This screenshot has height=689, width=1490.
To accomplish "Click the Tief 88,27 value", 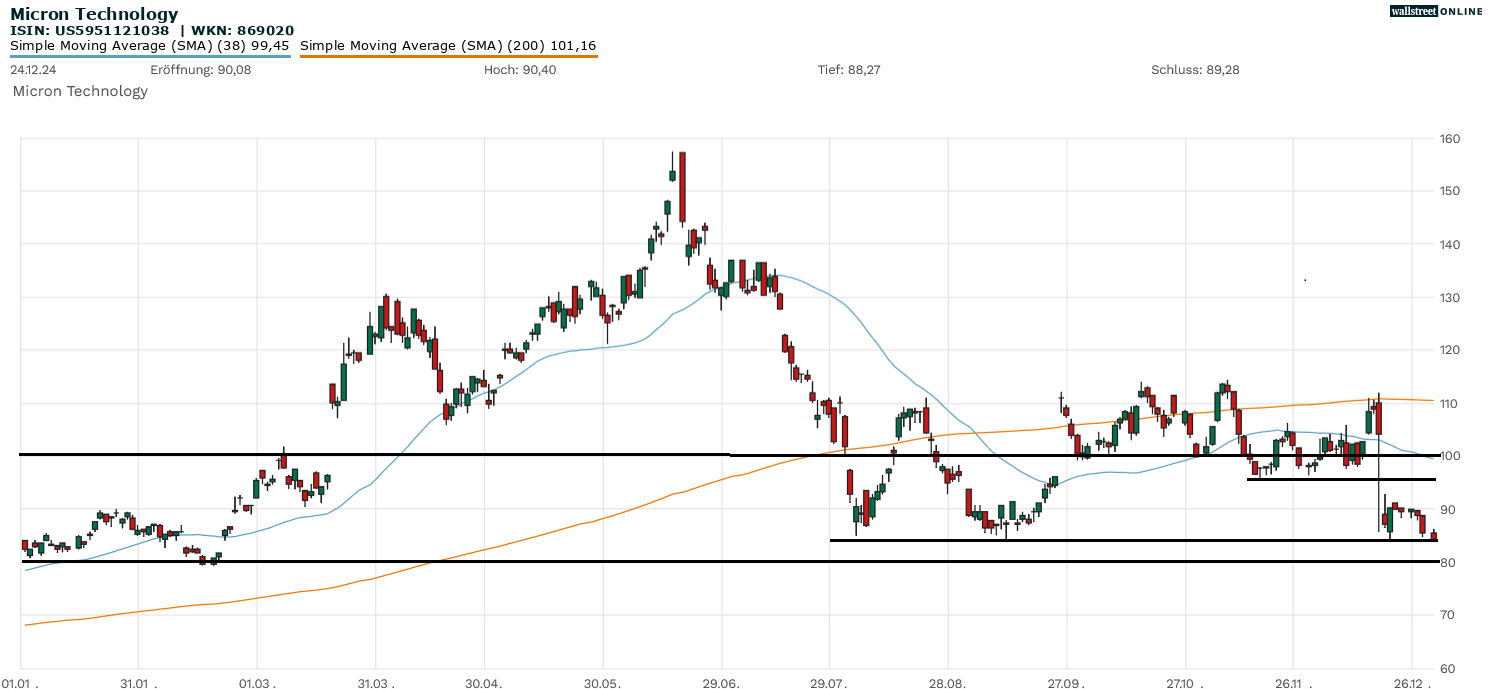I will (848, 69).
